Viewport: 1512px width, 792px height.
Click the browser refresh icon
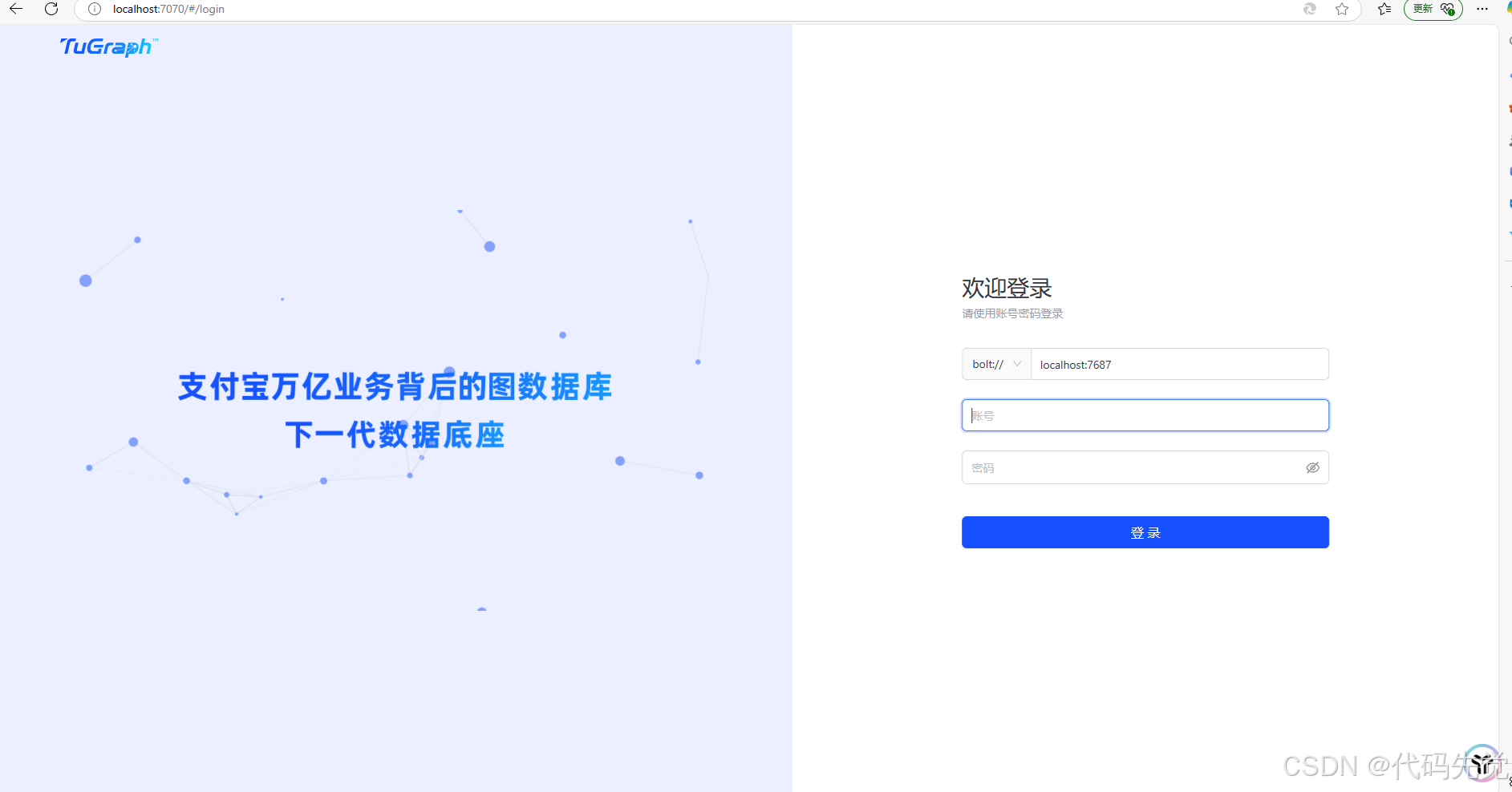[x=51, y=9]
